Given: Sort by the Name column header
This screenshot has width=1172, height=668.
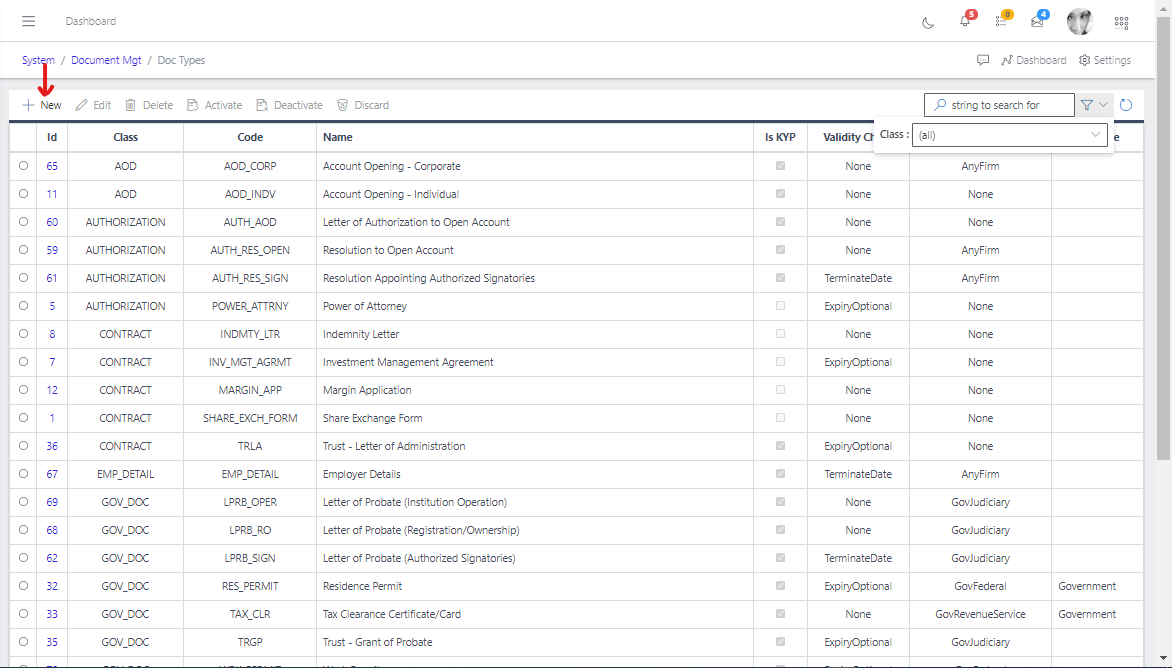Looking at the screenshot, I should (x=535, y=137).
